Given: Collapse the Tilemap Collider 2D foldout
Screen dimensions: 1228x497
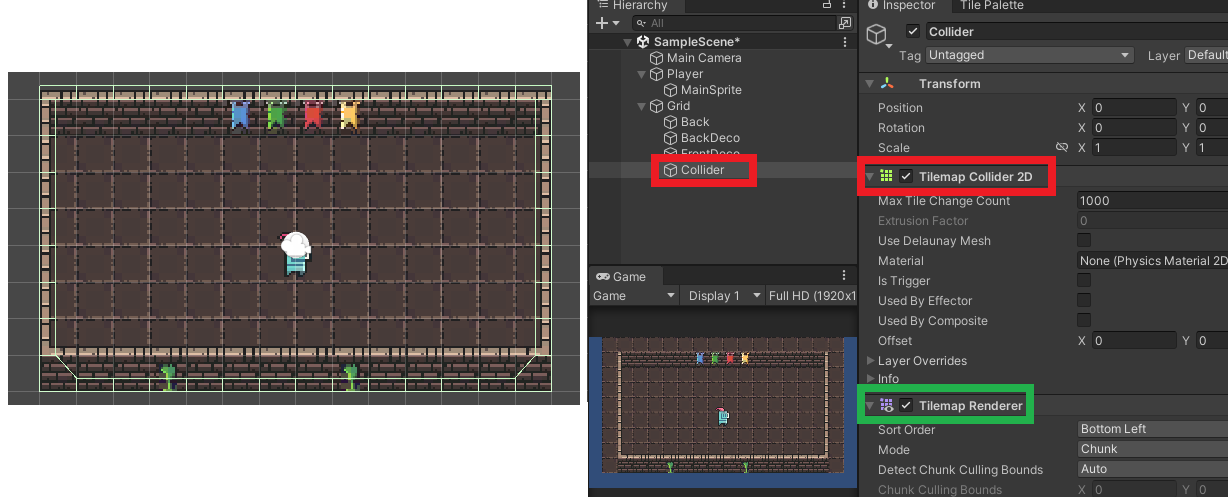Looking at the screenshot, I should click(869, 176).
